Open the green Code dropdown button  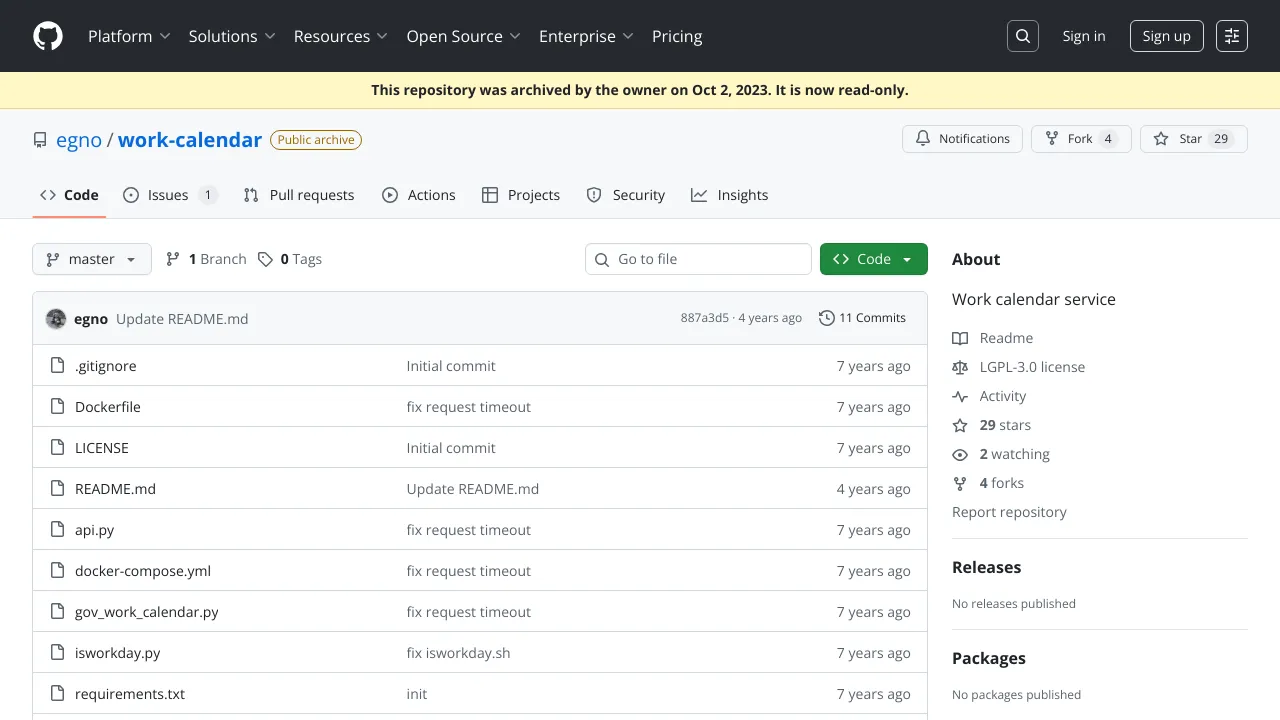pos(874,259)
